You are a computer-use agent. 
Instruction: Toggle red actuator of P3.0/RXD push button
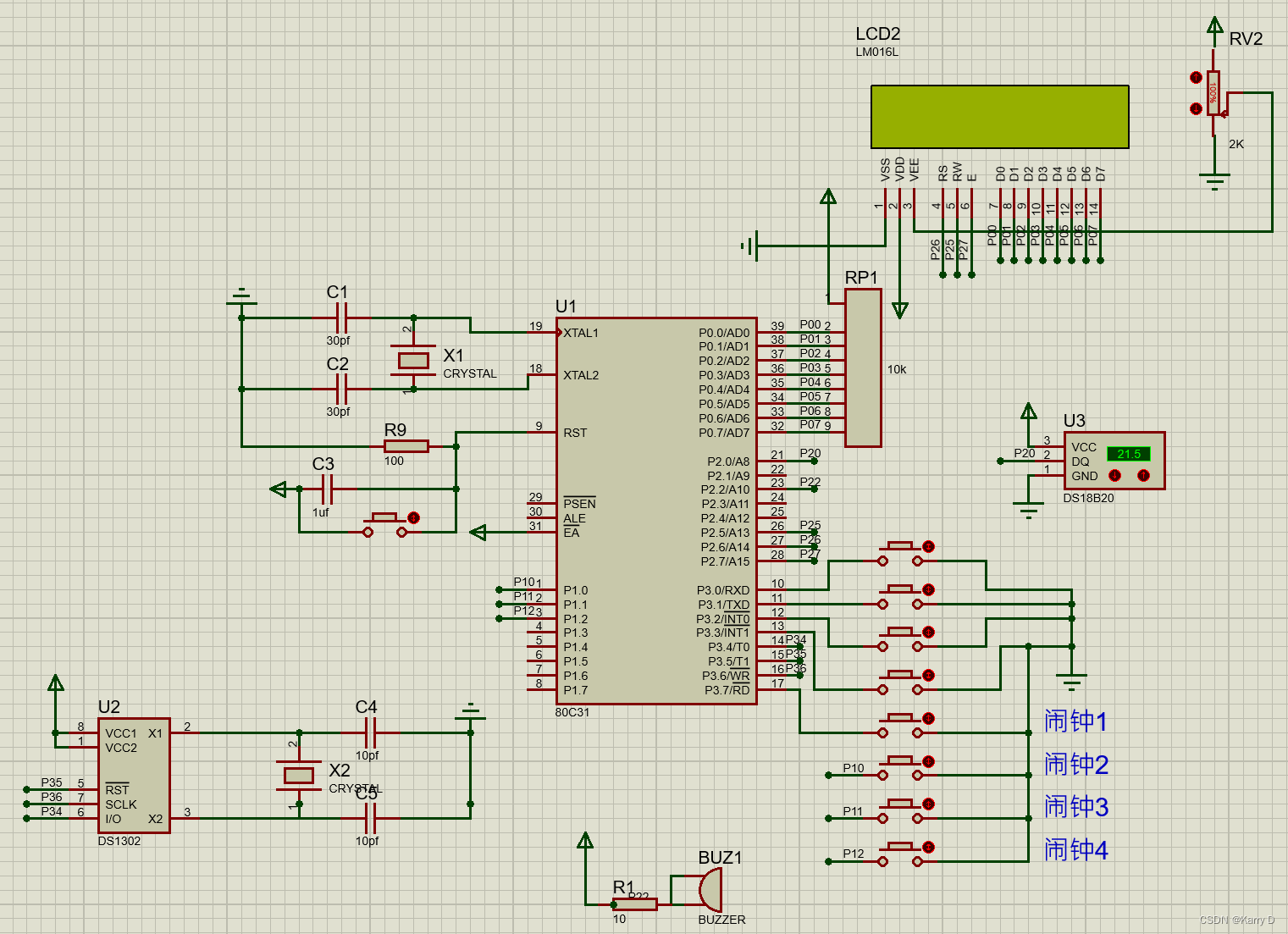coord(928,546)
